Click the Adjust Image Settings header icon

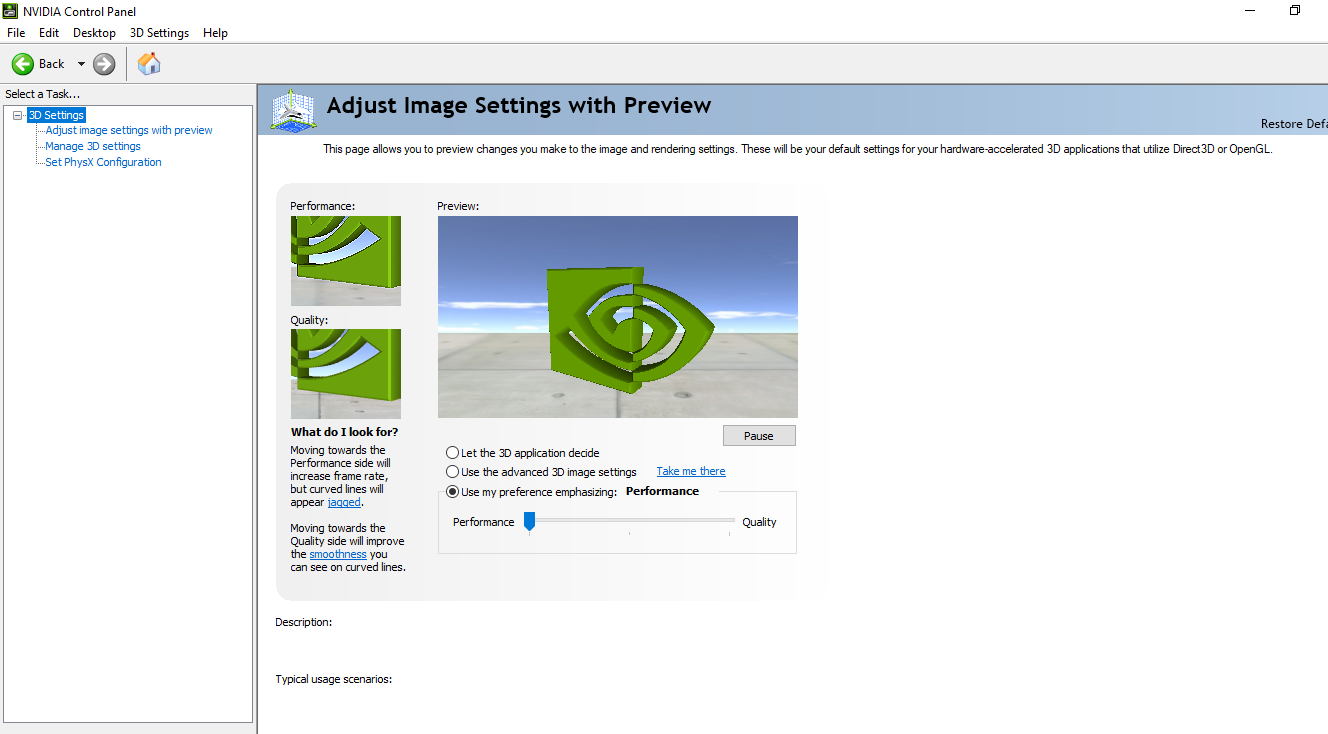click(294, 110)
